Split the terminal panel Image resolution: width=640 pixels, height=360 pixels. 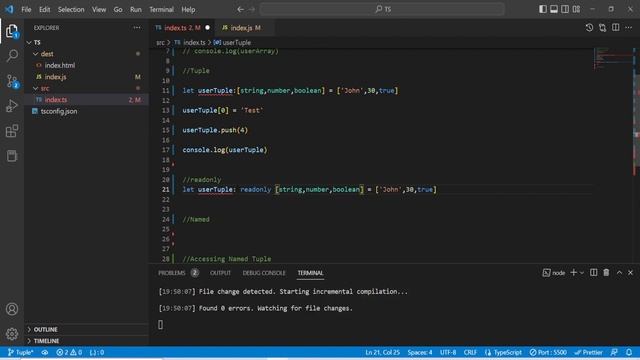tap(593, 272)
